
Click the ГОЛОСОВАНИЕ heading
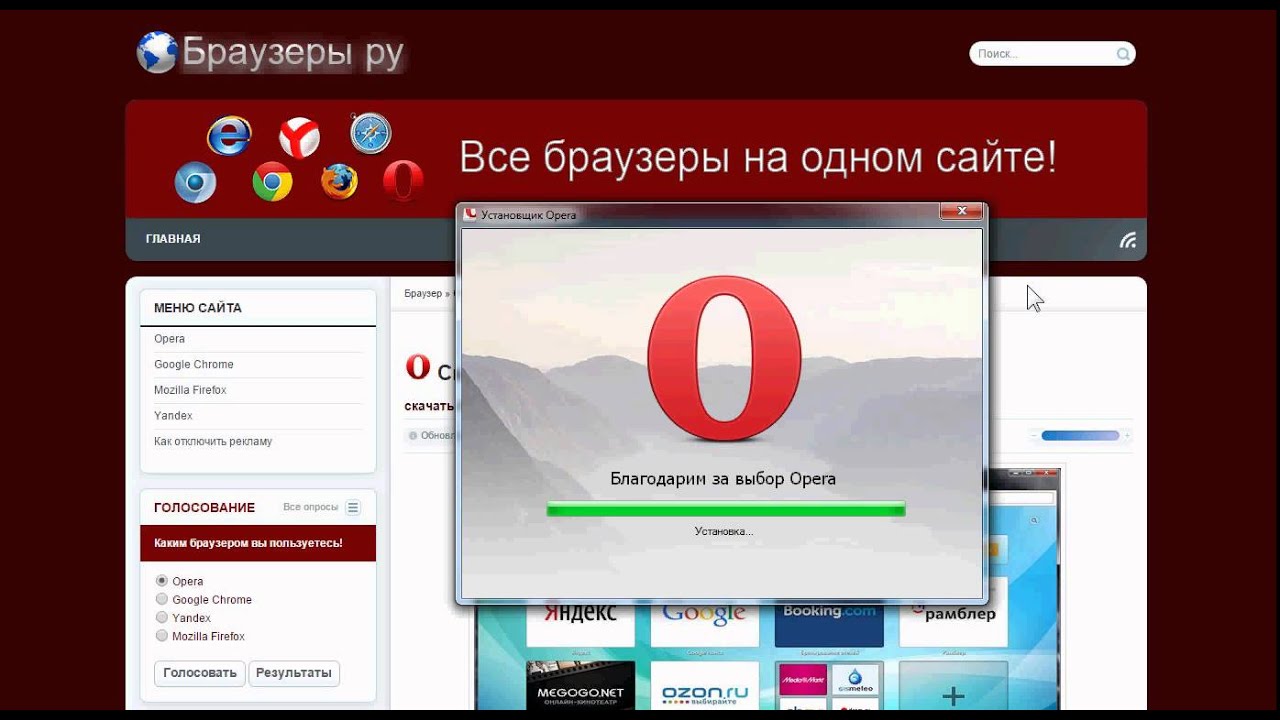pyautogui.click(x=204, y=508)
